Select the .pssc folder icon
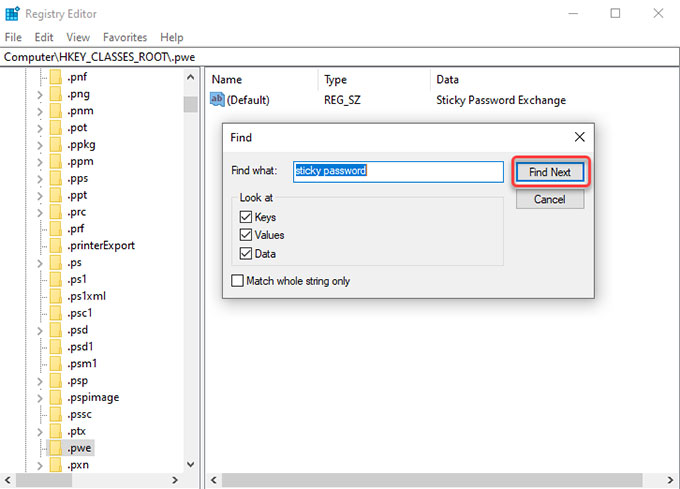680x489 pixels. [56, 414]
